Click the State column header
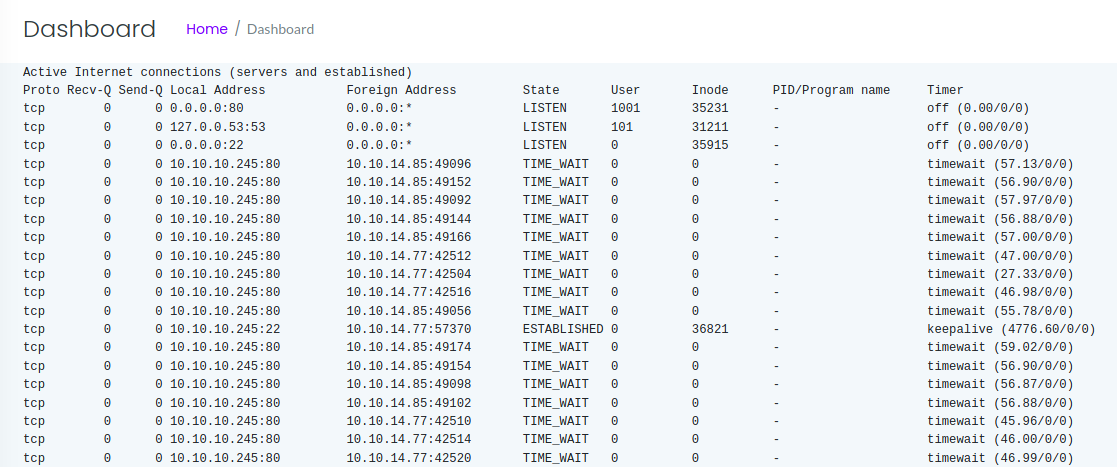Image resolution: width=1117 pixels, height=467 pixels. click(541, 90)
